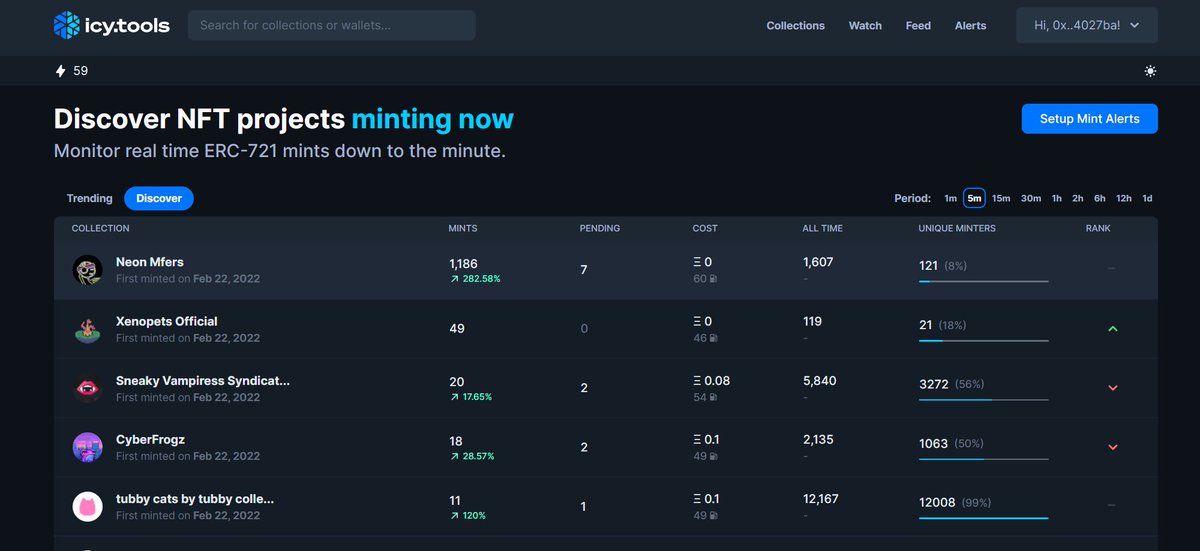Open the tubby cats by tubby colle... link
1200x551 pixels.
tap(195, 499)
